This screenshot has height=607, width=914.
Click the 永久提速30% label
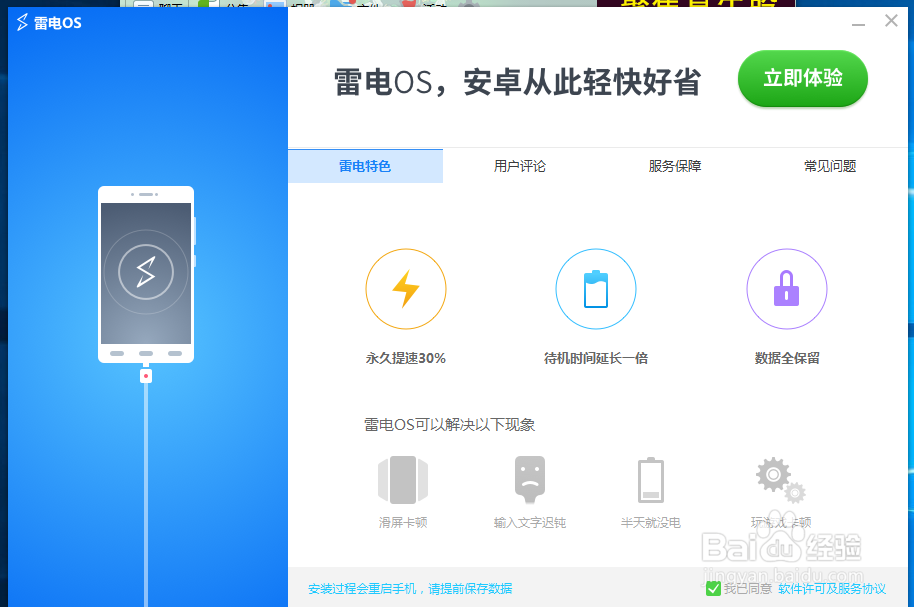(x=406, y=358)
